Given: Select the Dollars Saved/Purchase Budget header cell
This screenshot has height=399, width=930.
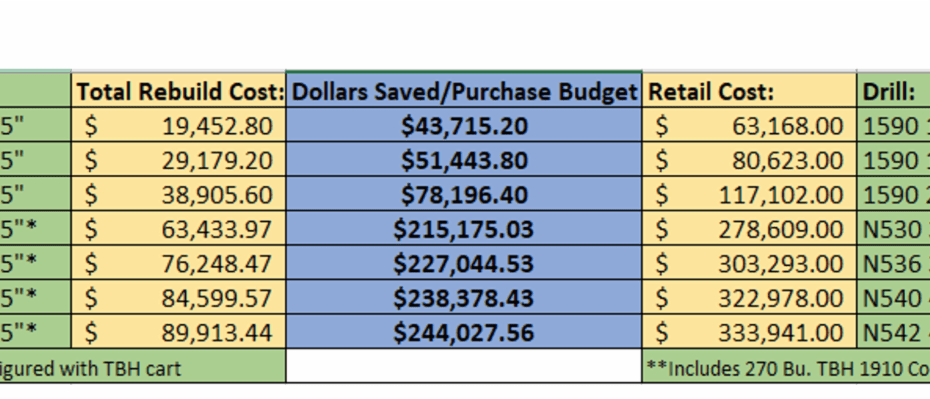Looking at the screenshot, I should 464,91.
